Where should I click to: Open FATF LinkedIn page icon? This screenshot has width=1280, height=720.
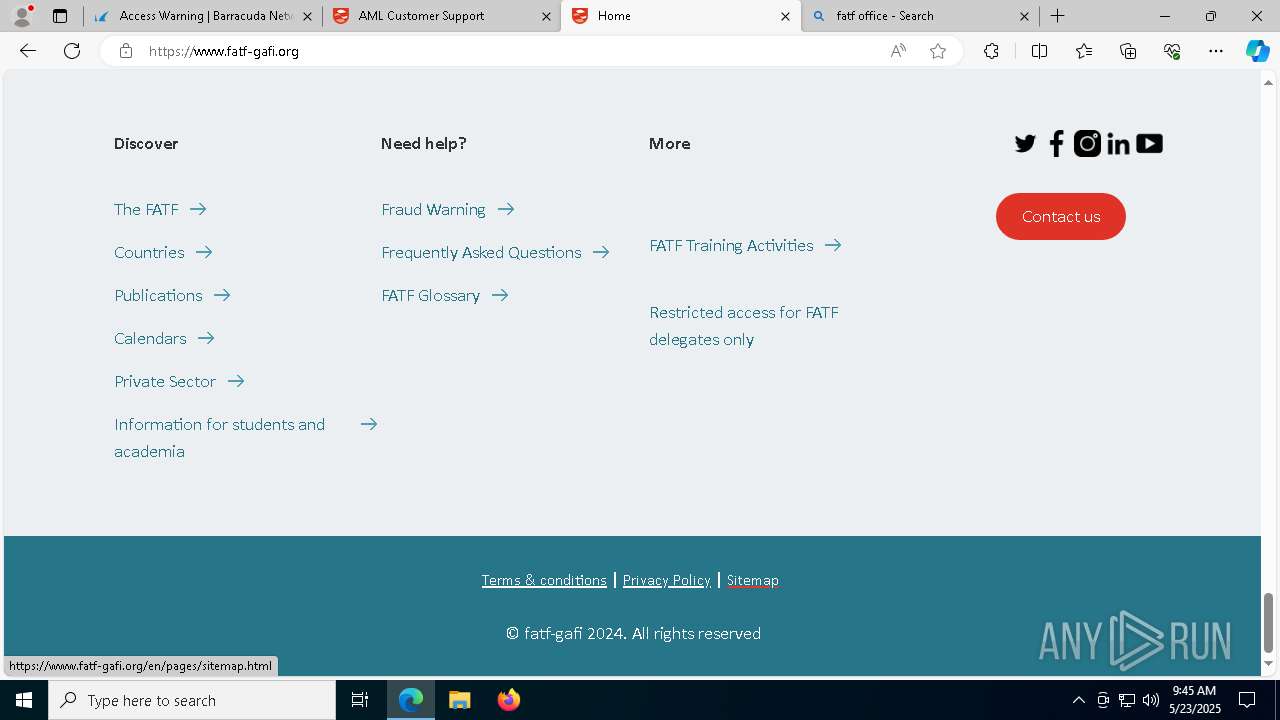point(1118,144)
